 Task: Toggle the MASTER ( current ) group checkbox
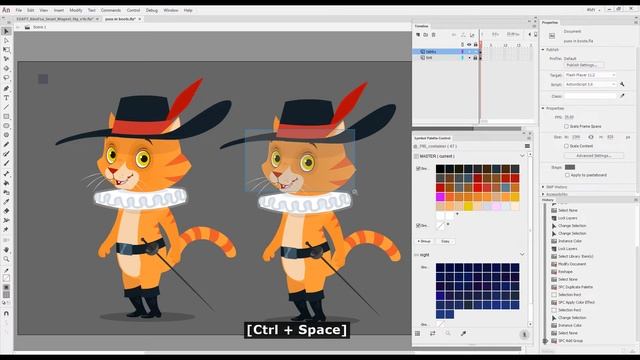coord(416,156)
